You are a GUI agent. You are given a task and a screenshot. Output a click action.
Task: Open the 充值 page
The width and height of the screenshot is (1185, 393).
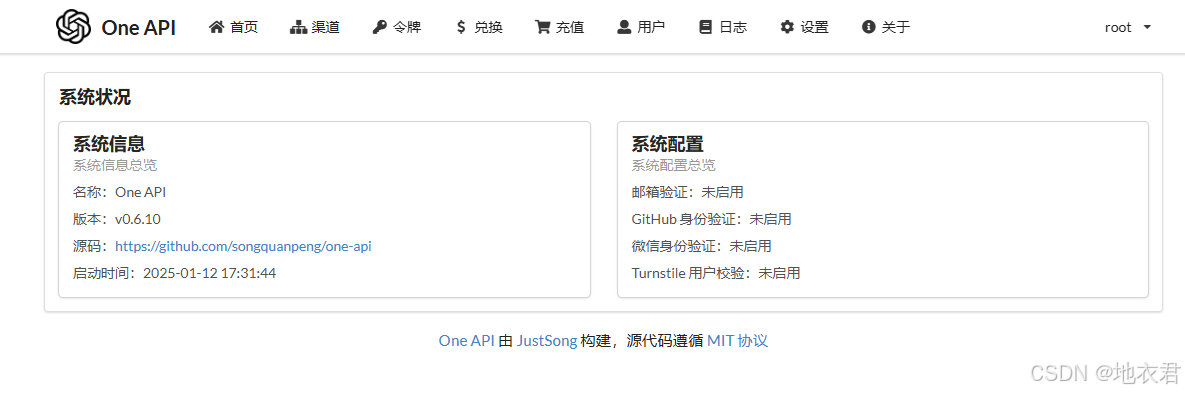560,27
